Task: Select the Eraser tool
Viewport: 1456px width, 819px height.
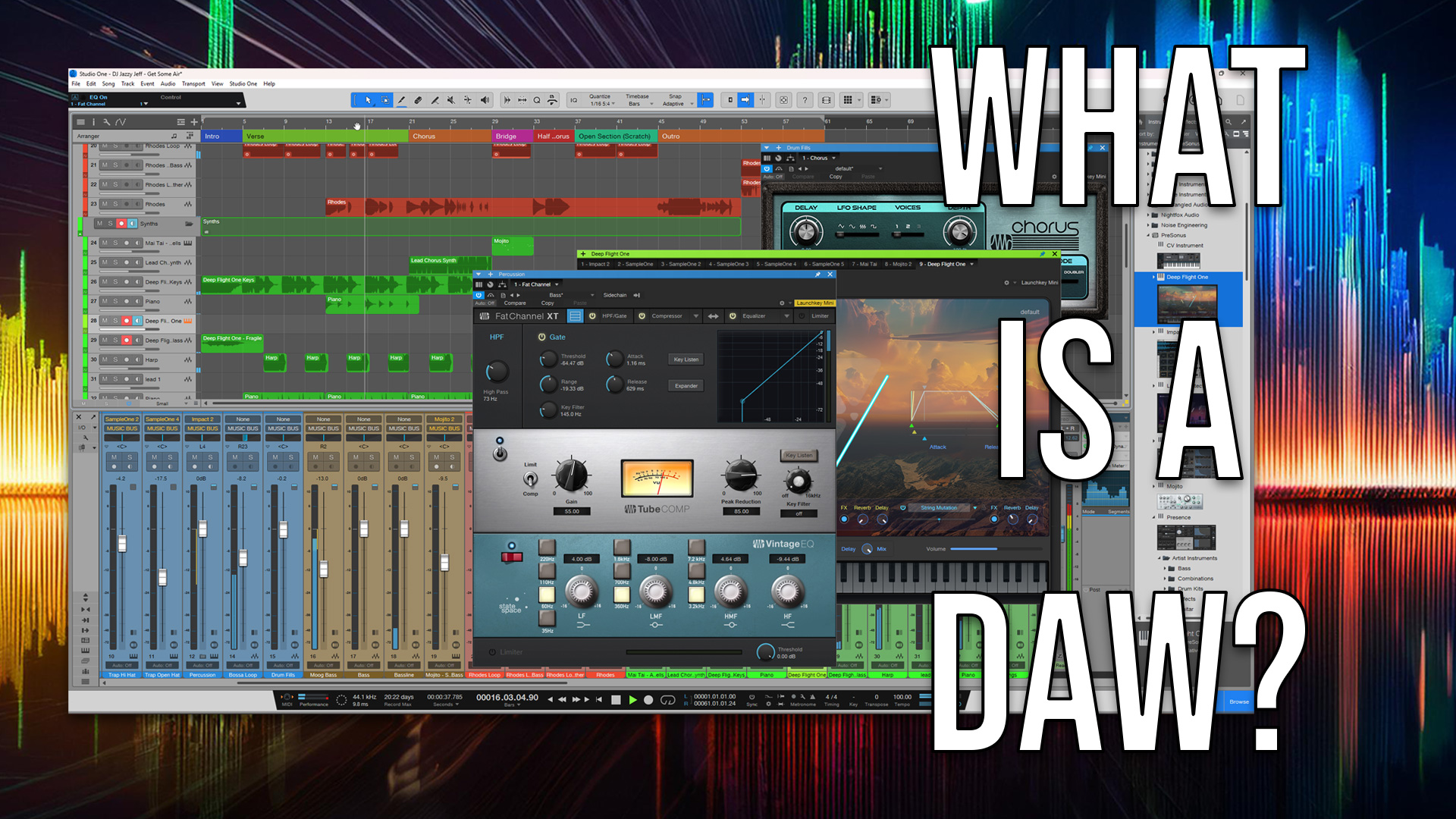Action: point(418,100)
